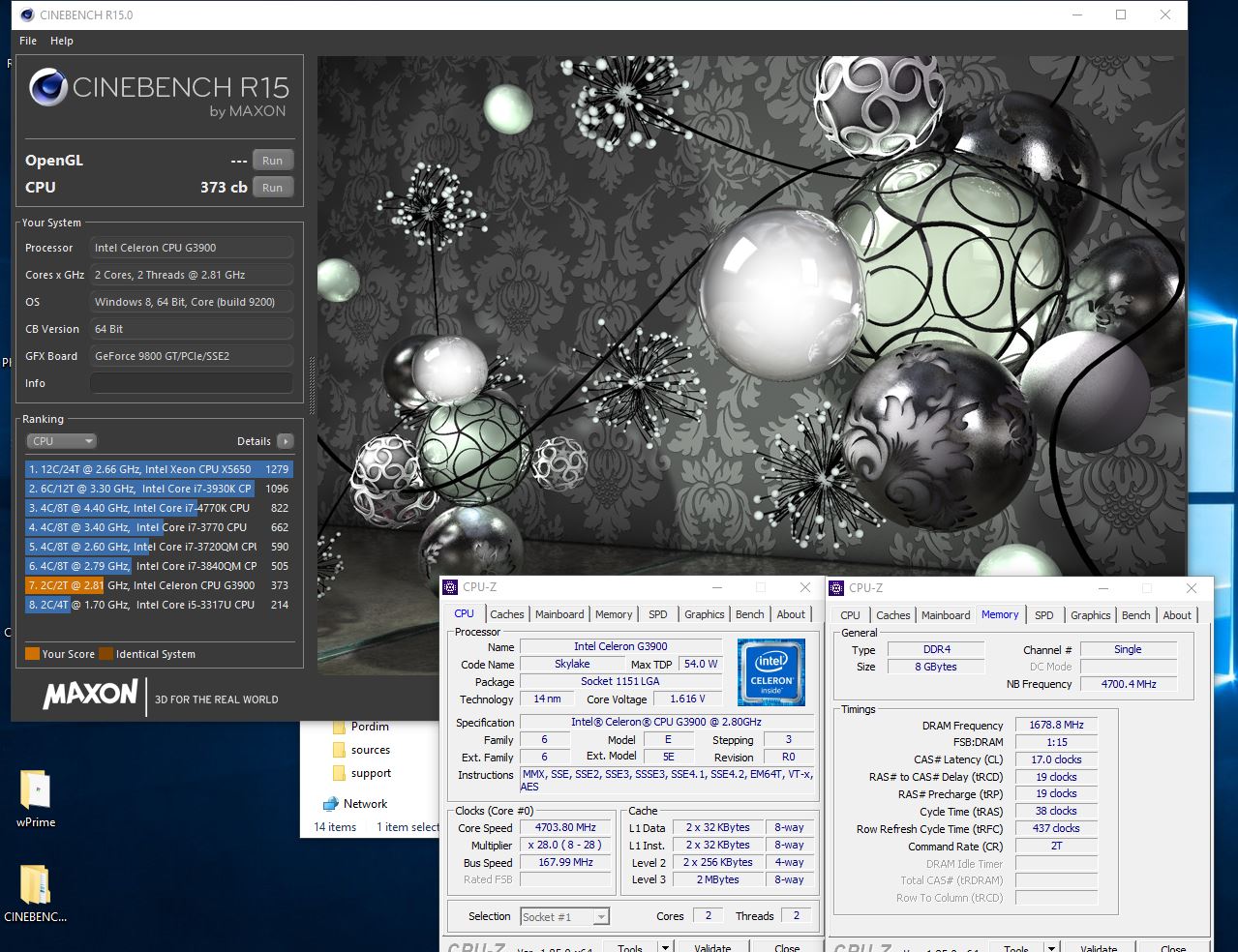Click the Name field Intel Celeron G3900
Image resolution: width=1238 pixels, height=952 pixels.
click(x=620, y=646)
